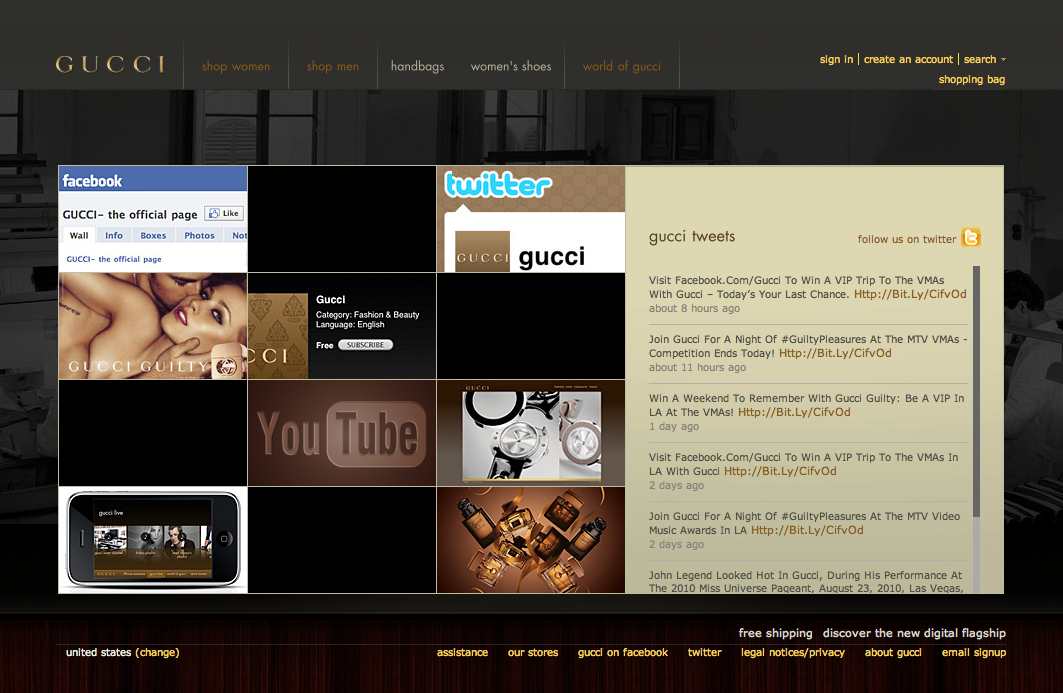Select the Info tab on Facebook tile
The width and height of the screenshot is (1063, 693).
pyautogui.click(x=114, y=235)
